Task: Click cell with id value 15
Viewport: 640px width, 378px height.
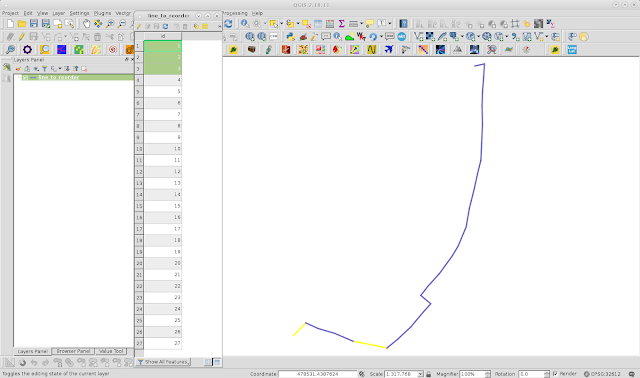Action: [x=162, y=206]
